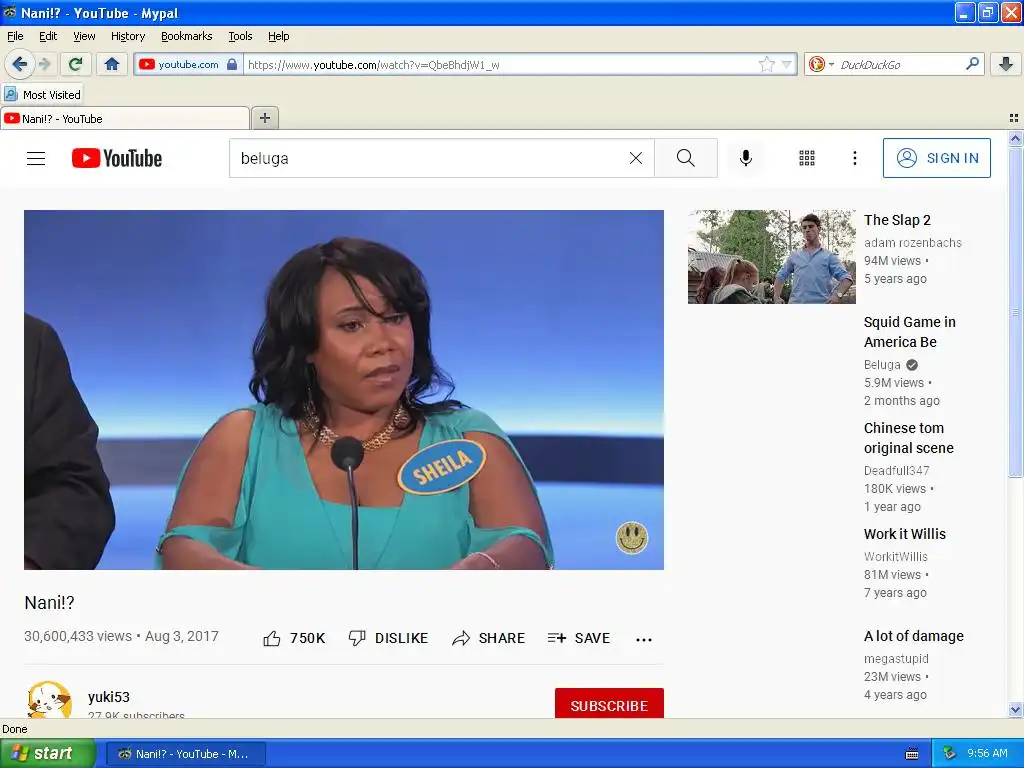Viewport: 1024px width, 768px height.
Task: Open YouTube settings three-dot menu
Action: (855, 158)
